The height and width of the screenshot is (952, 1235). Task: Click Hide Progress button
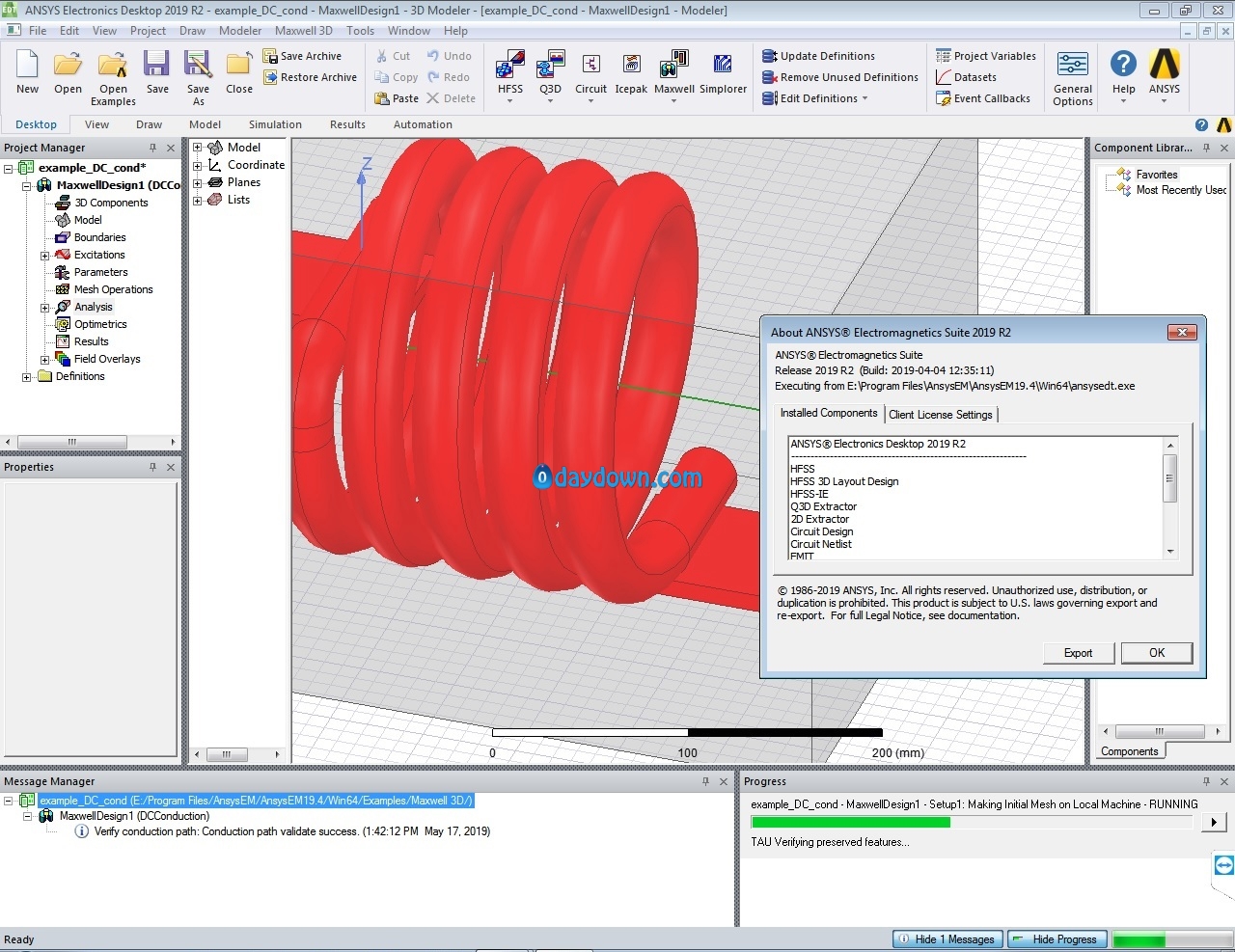click(x=1057, y=939)
